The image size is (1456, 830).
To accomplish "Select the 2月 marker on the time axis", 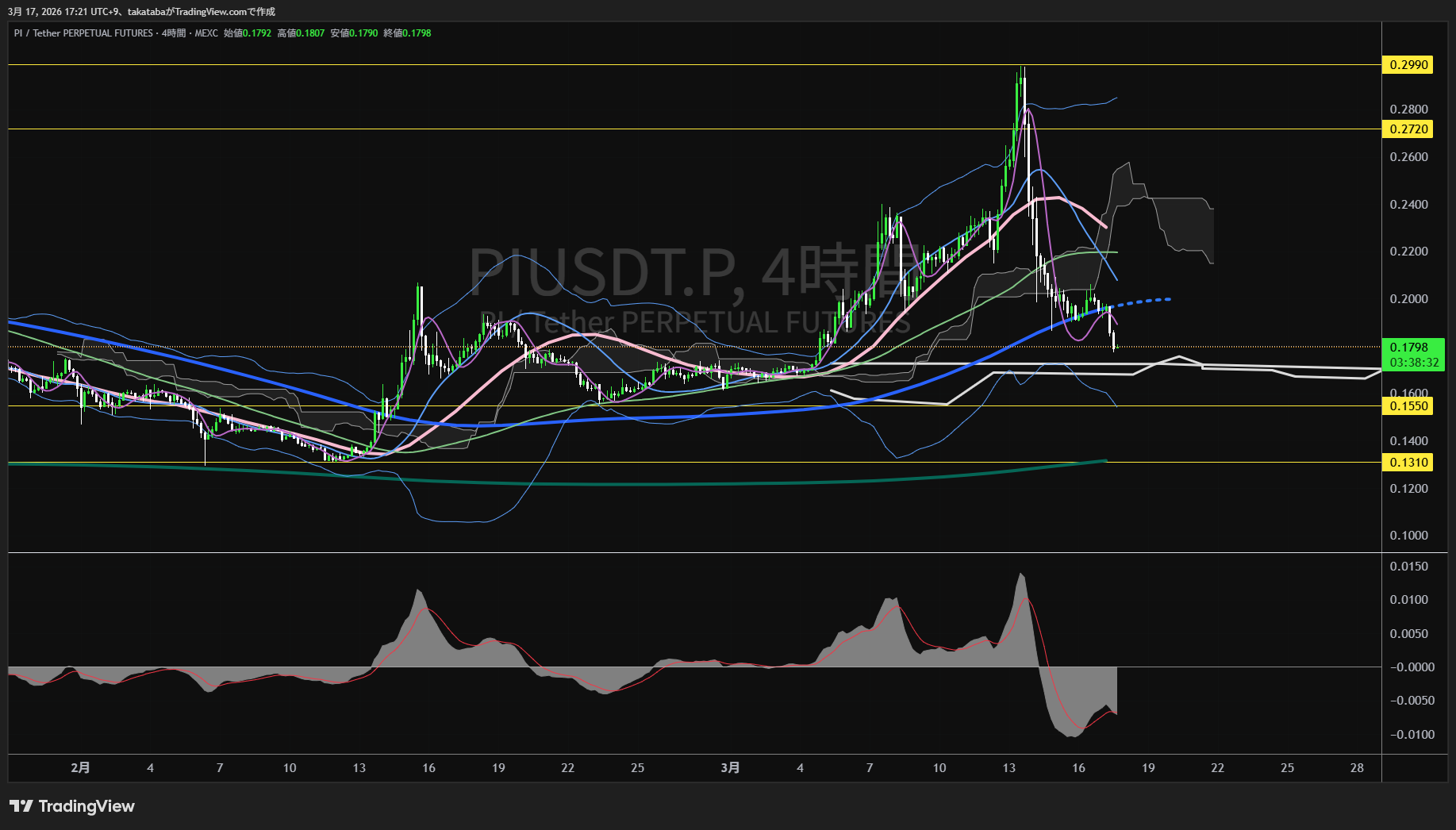I will click(x=80, y=768).
